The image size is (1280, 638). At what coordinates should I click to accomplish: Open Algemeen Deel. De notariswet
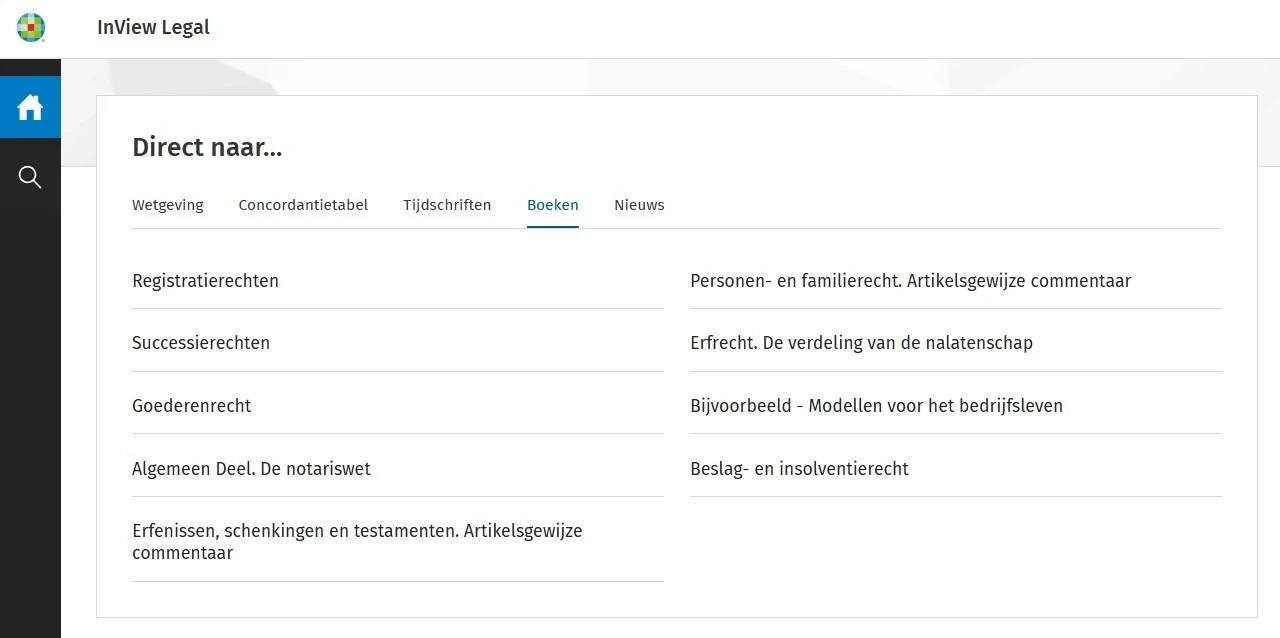tap(251, 469)
